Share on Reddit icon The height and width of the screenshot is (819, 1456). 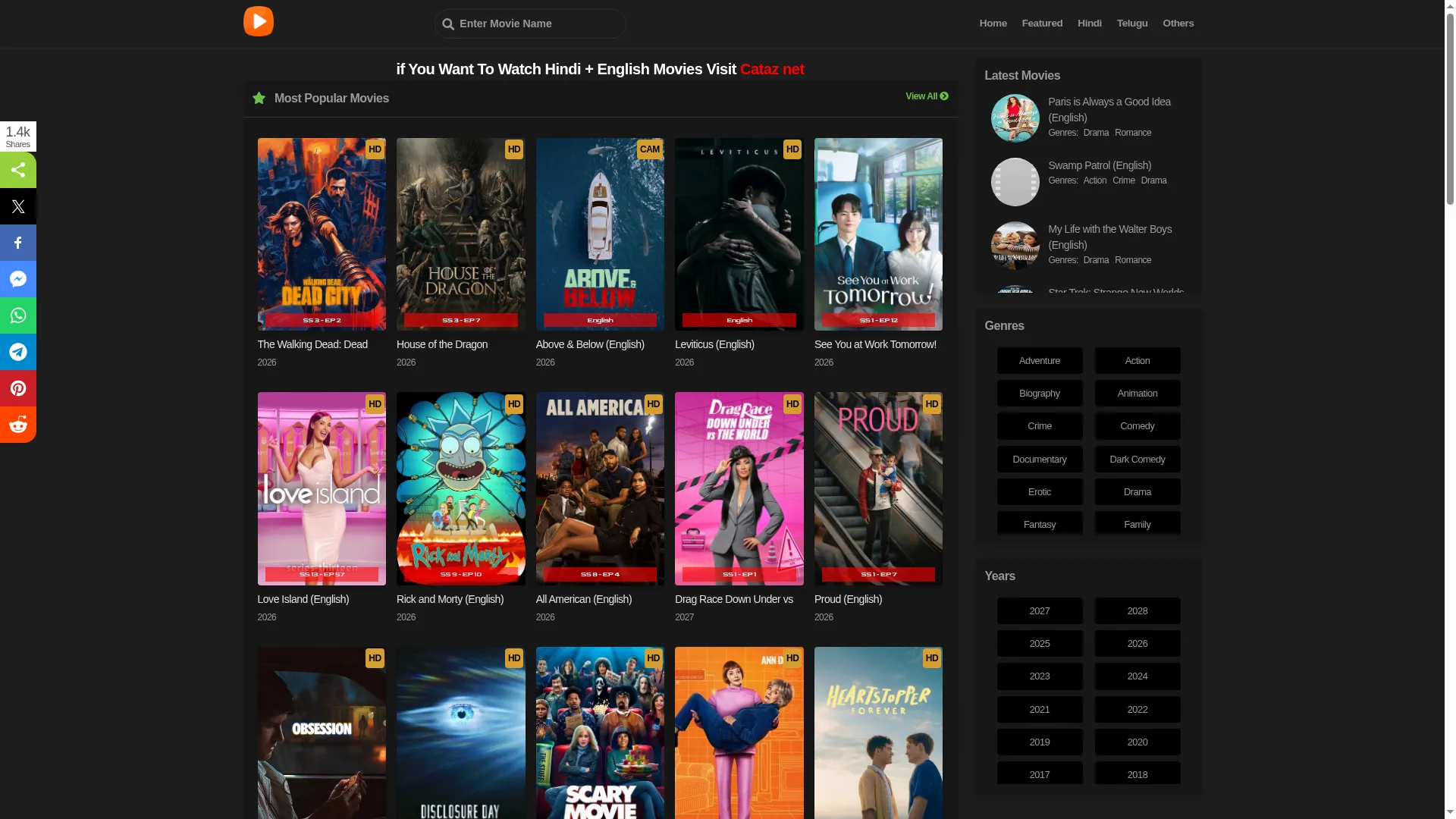pyautogui.click(x=18, y=425)
